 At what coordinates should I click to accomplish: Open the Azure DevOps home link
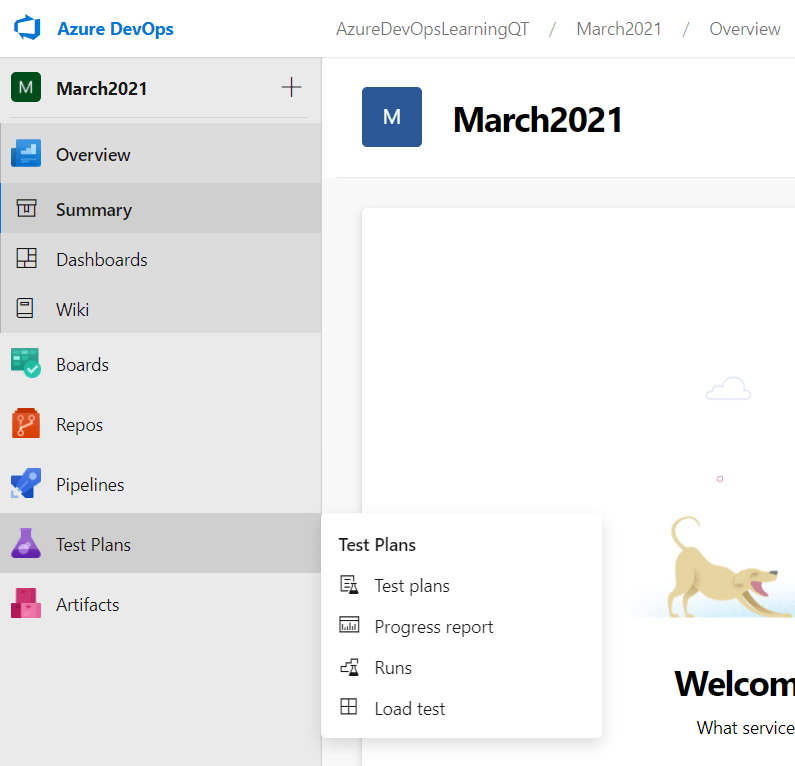(x=115, y=29)
